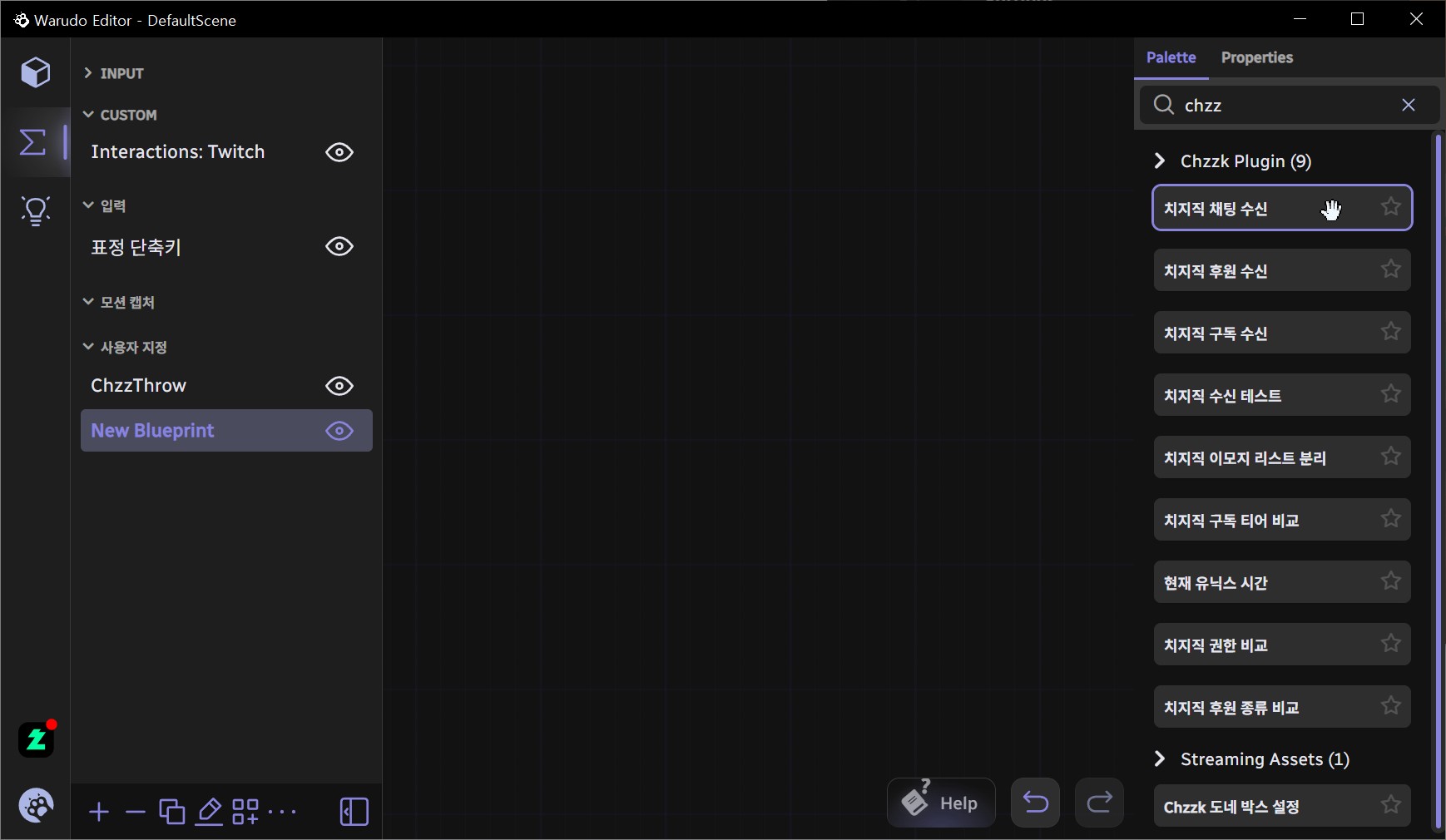Select 치지직 권한 비교 node entry

1282,645
